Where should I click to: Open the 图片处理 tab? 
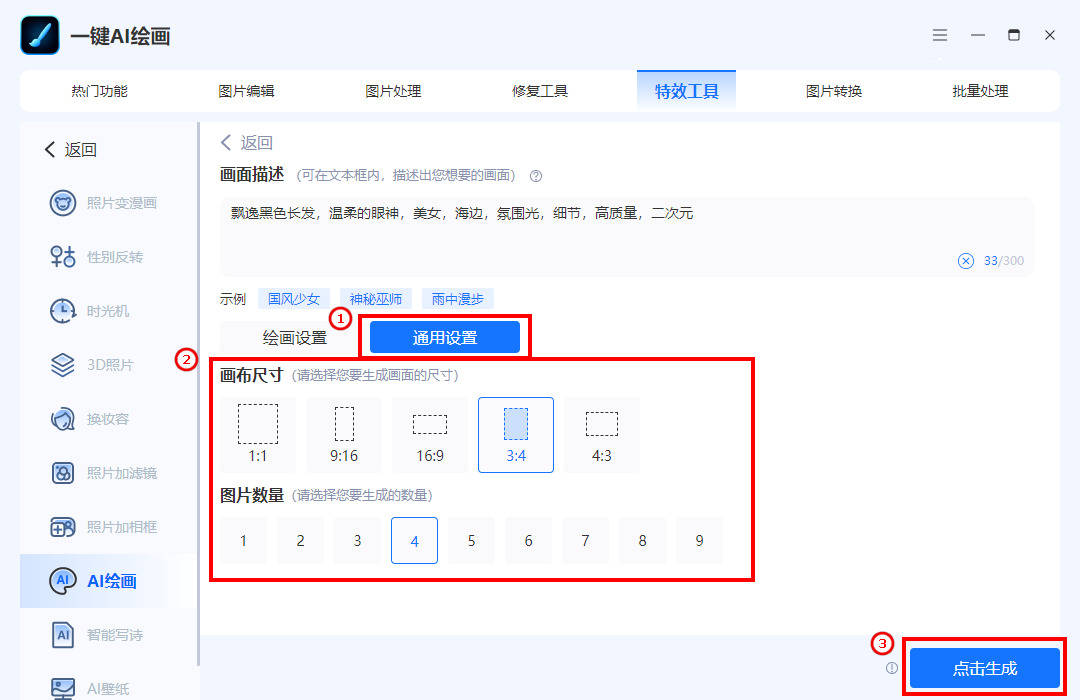(x=393, y=91)
